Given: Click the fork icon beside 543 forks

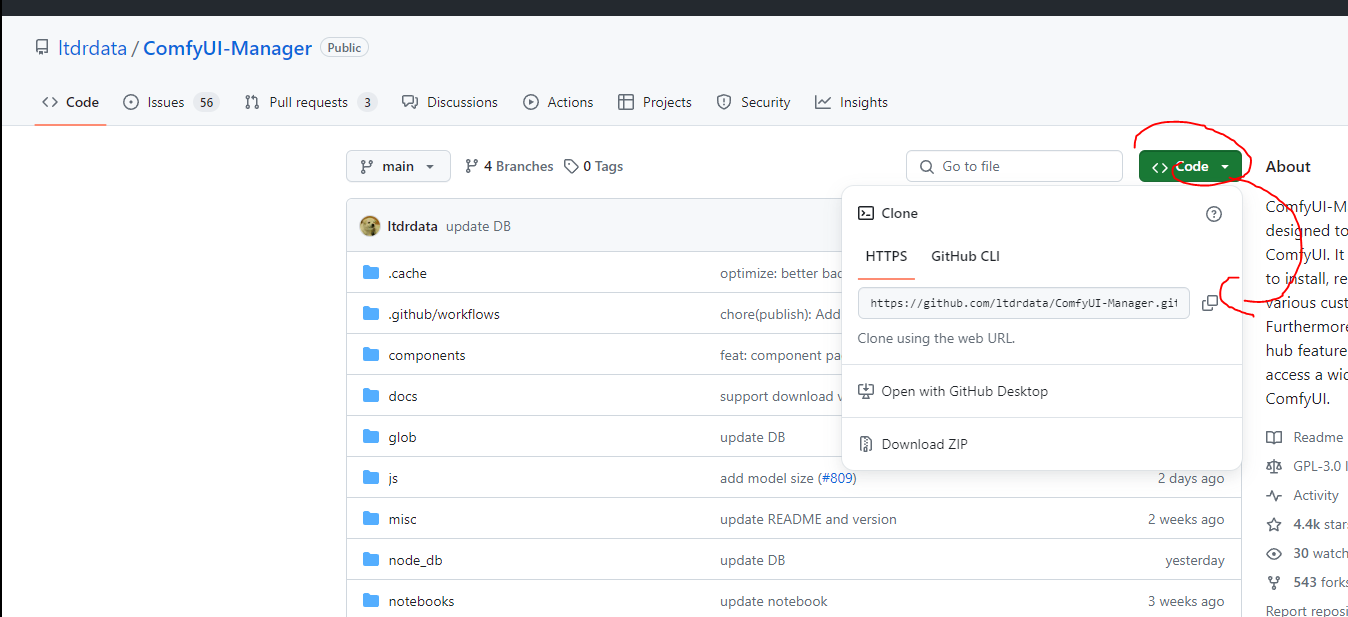Looking at the screenshot, I should 1274,582.
